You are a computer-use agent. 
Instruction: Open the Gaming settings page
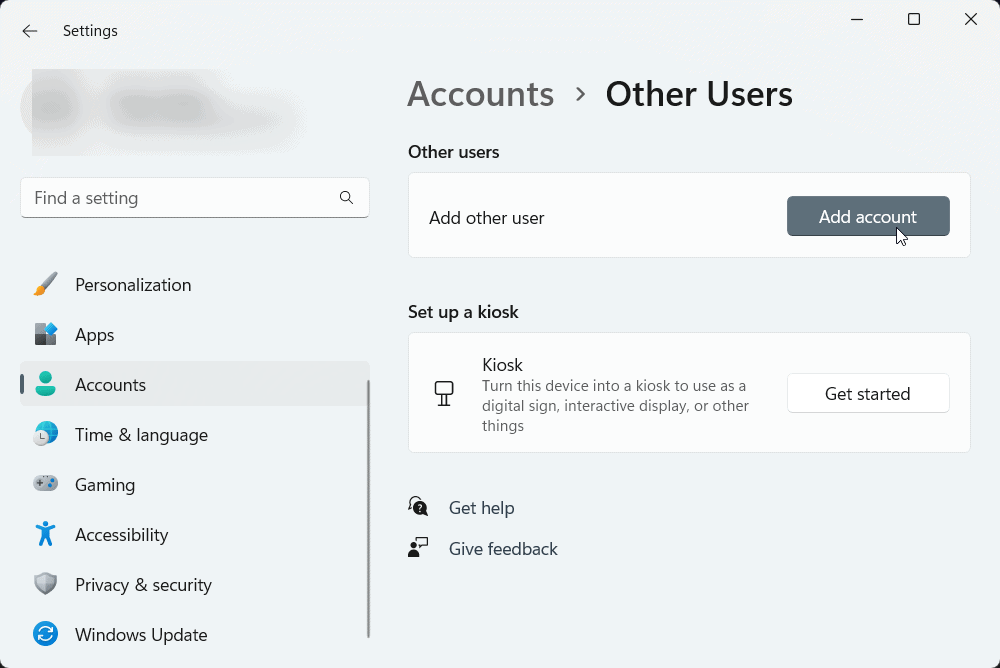pyautogui.click(x=104, y=485)
